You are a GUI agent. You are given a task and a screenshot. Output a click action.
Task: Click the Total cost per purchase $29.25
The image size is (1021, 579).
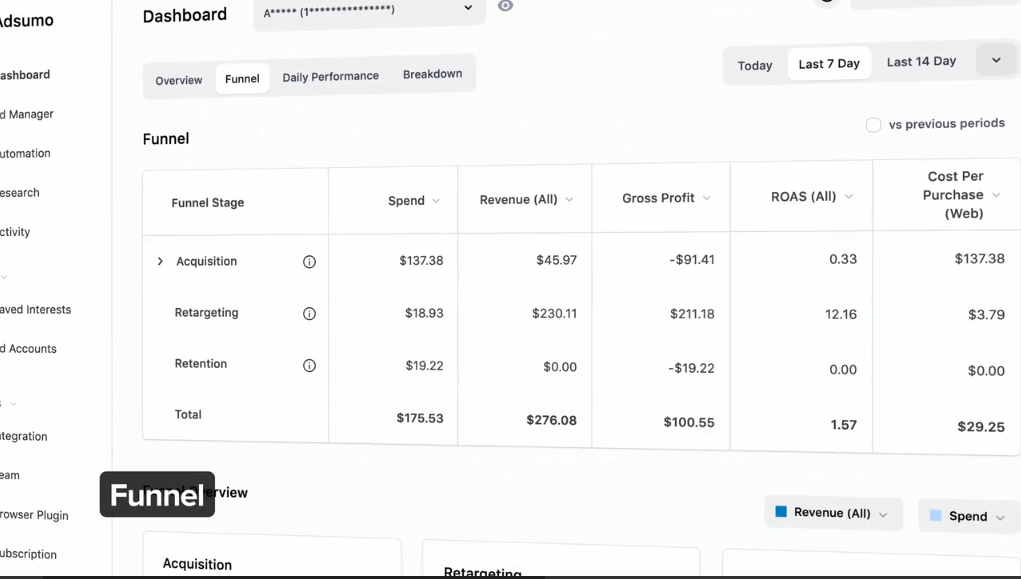(981, 427)
